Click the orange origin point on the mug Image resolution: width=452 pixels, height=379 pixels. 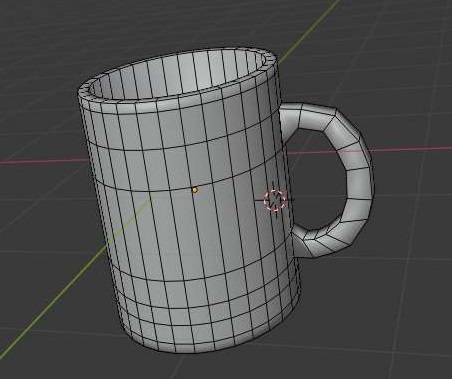(195, 190)
